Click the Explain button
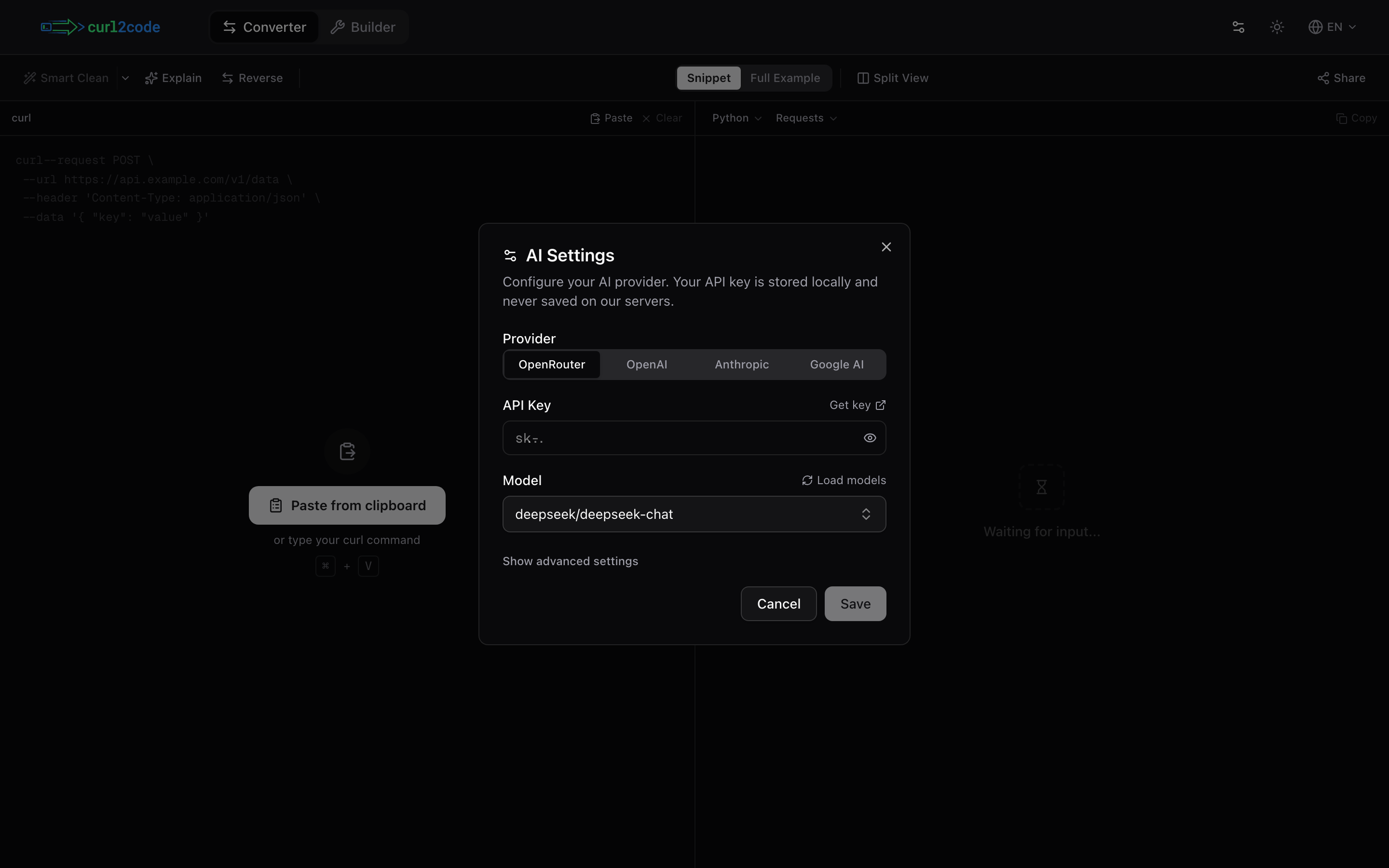1389x868 pixels. point(173,78)
